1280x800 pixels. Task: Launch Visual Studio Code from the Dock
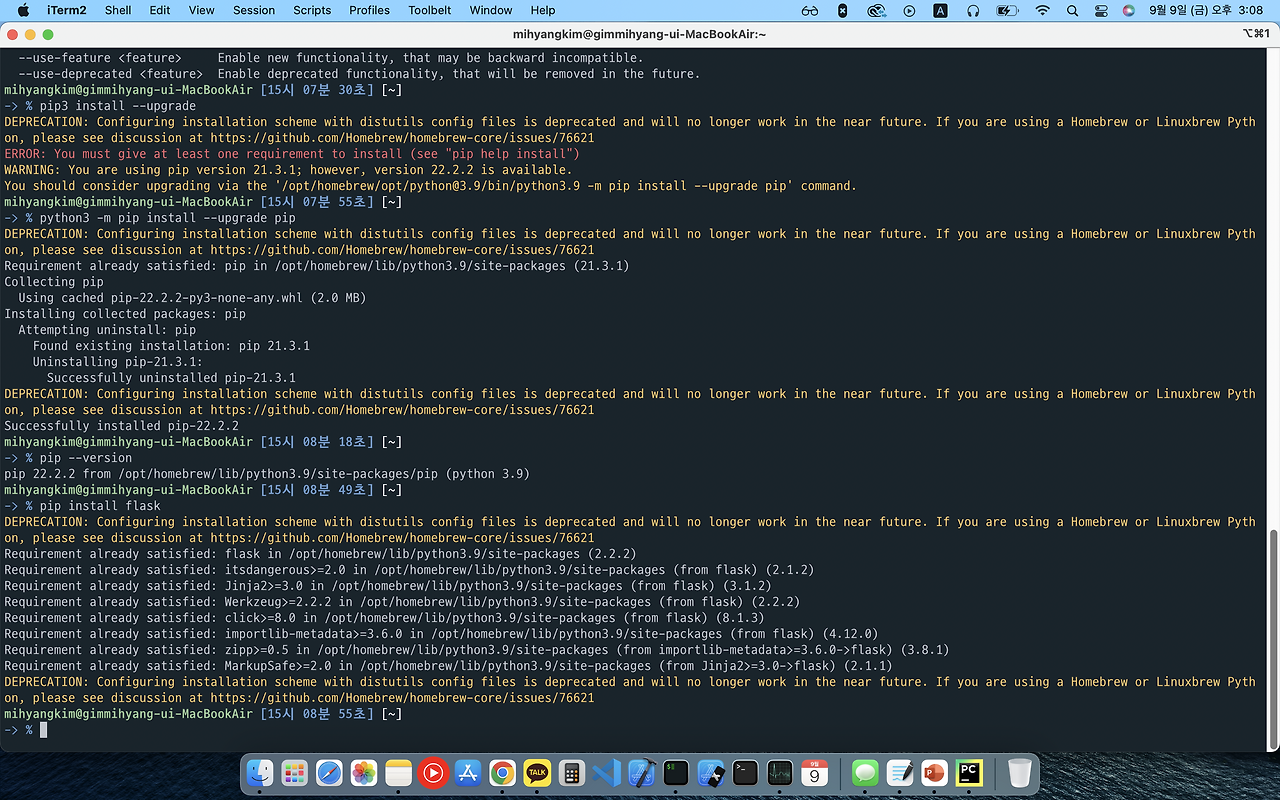coord(604,773)
